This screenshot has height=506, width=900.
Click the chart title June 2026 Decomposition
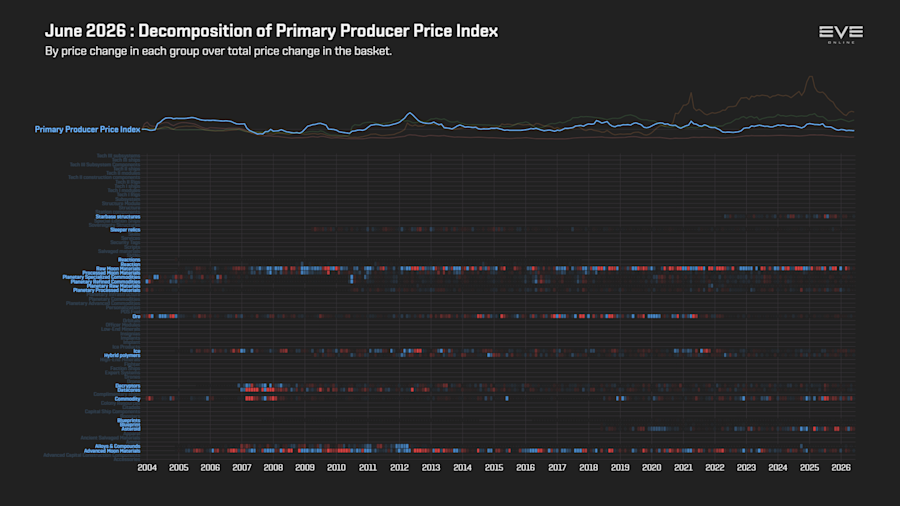coord(271,31)
